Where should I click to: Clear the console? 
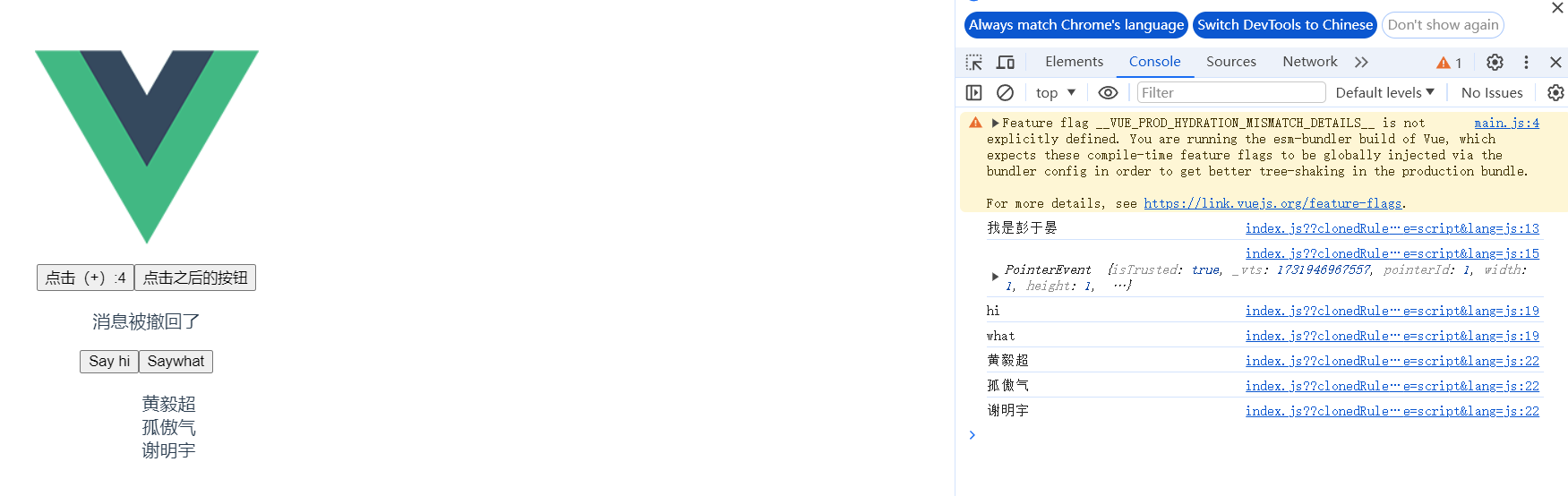1005,92
